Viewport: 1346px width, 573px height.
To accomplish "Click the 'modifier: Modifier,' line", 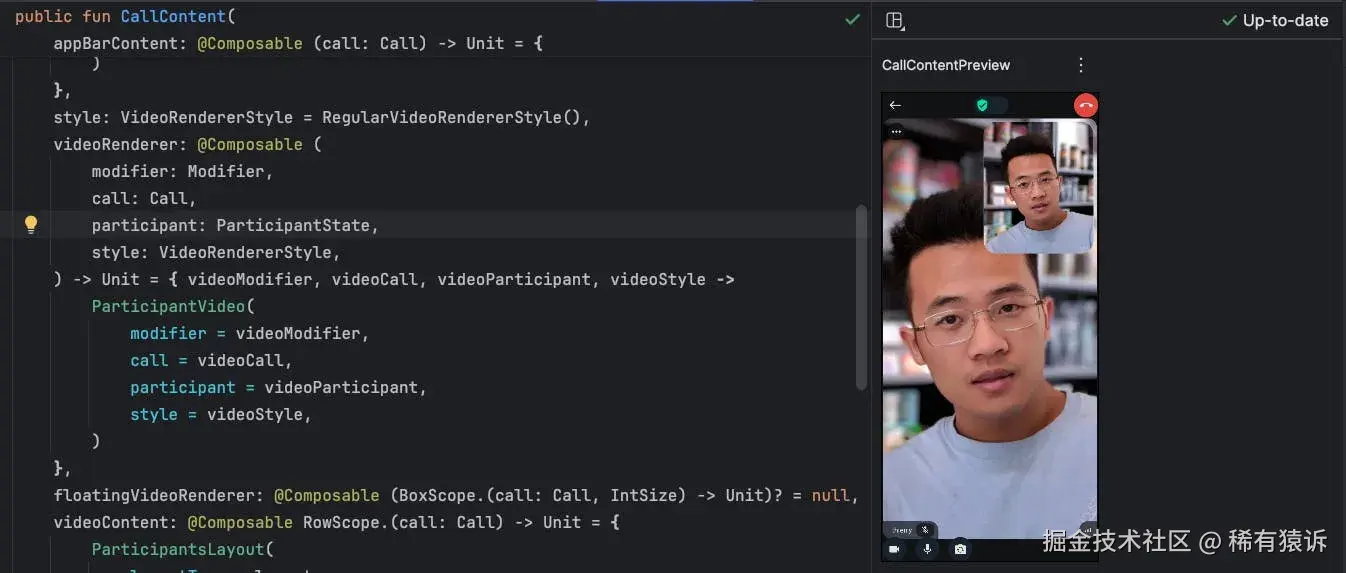I will pos(182,171).
